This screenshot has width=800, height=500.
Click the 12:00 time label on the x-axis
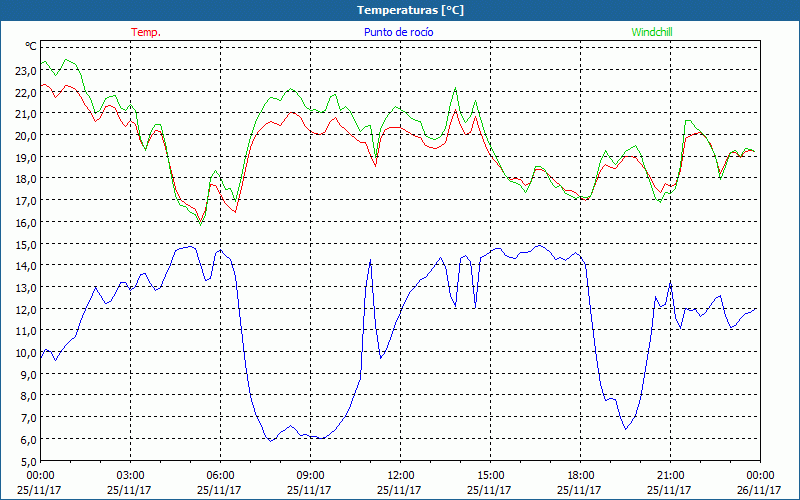click(x=401, y=476)
